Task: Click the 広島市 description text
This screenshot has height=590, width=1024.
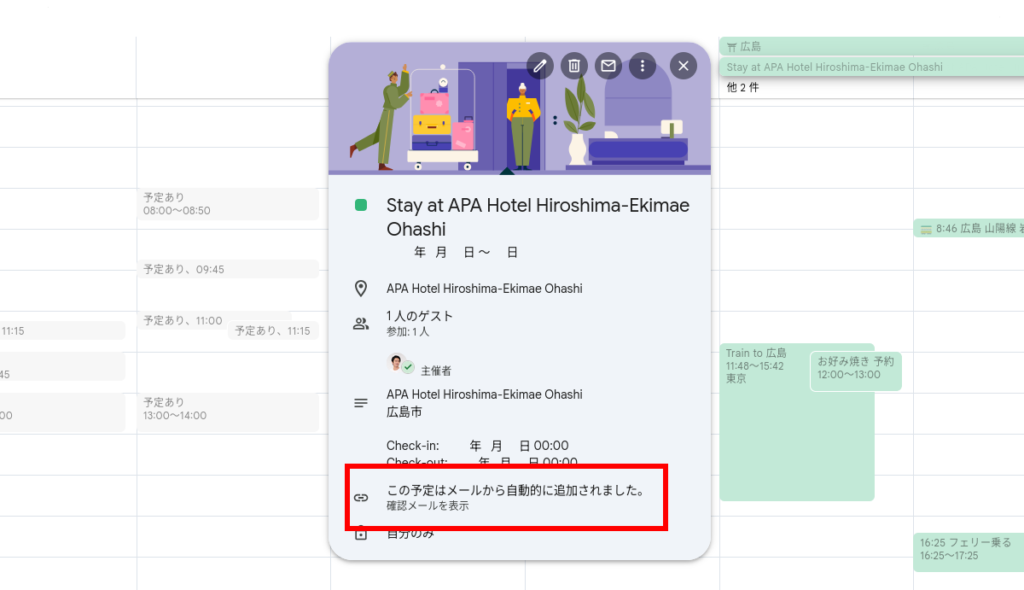Action: click(x=404, y=412)
